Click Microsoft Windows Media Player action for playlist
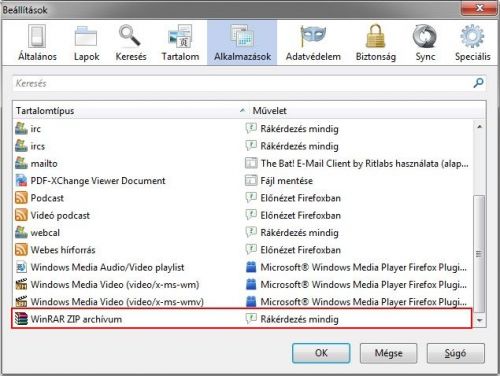 pos(363,267)
